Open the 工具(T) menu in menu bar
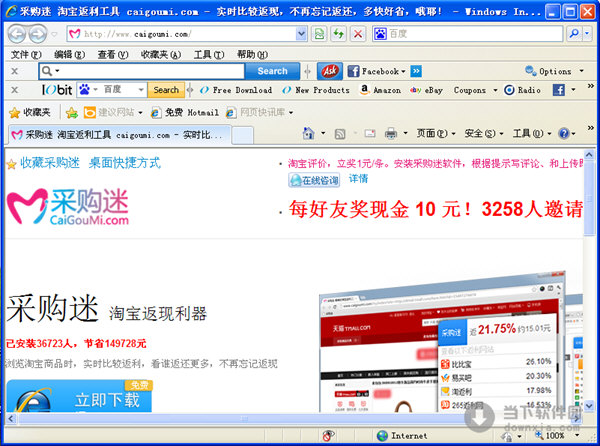 (x=209, y=55)
